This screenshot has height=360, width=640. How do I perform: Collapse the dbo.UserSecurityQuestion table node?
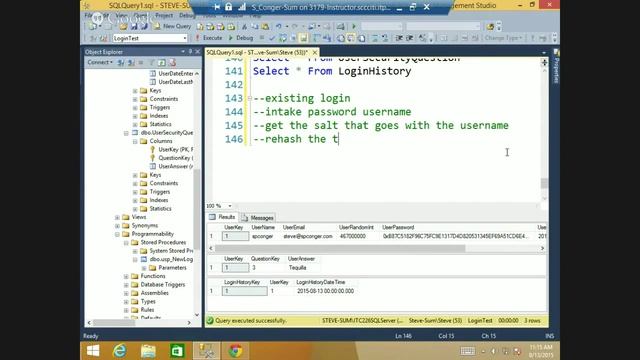click(x=126, y=133)
